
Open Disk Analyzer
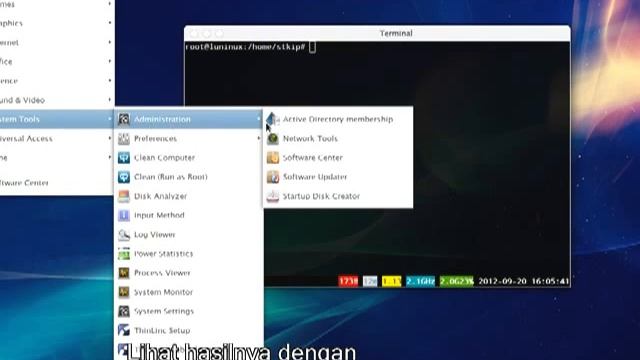click(x=189, y=196)
